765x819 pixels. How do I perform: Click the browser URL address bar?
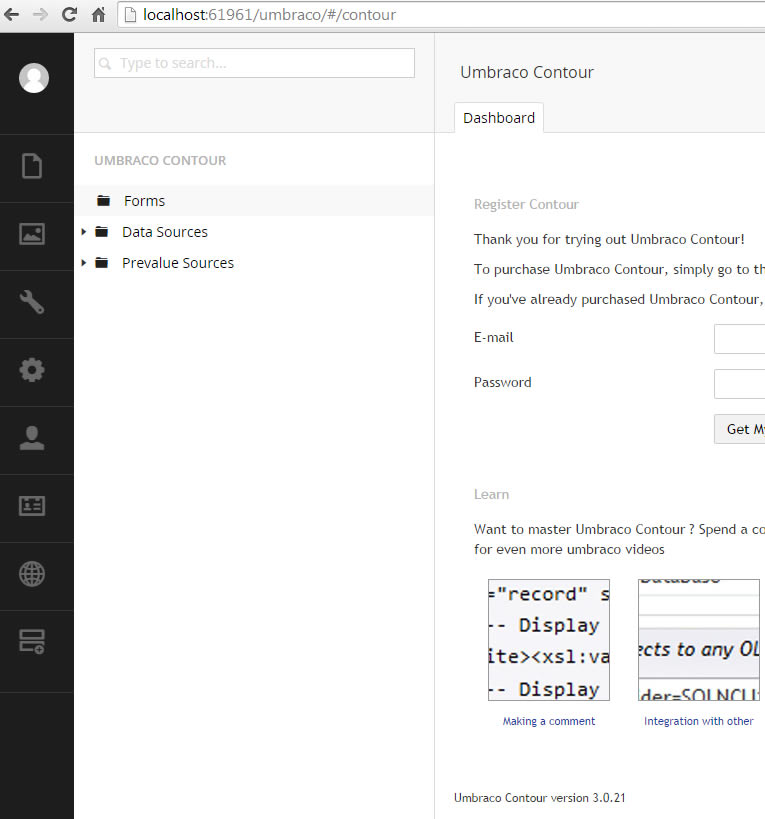[441, 15]
